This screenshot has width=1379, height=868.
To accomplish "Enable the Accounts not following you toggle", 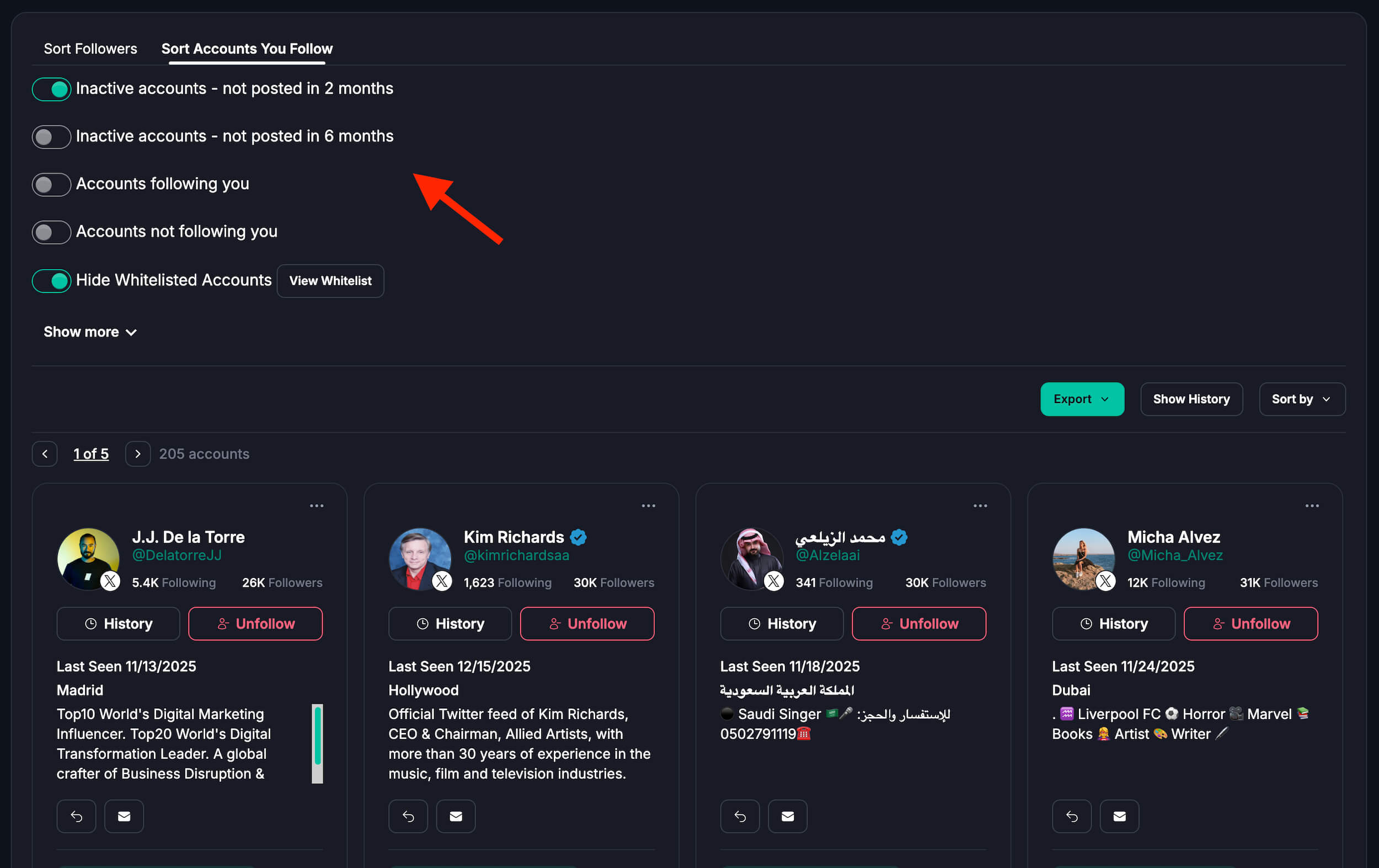I will [51, 232].
